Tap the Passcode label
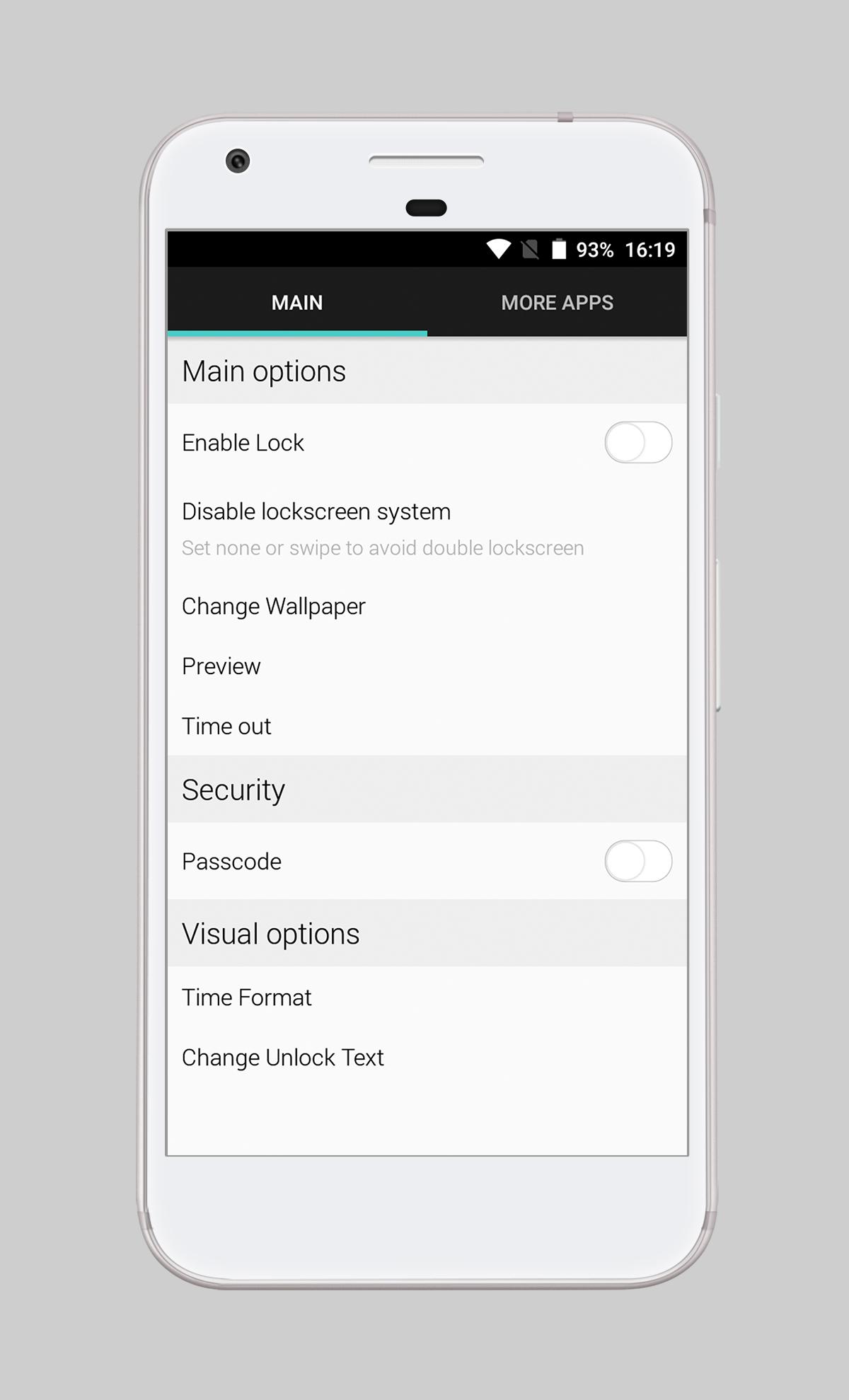The image size is (849, 1400). point(231,862)
